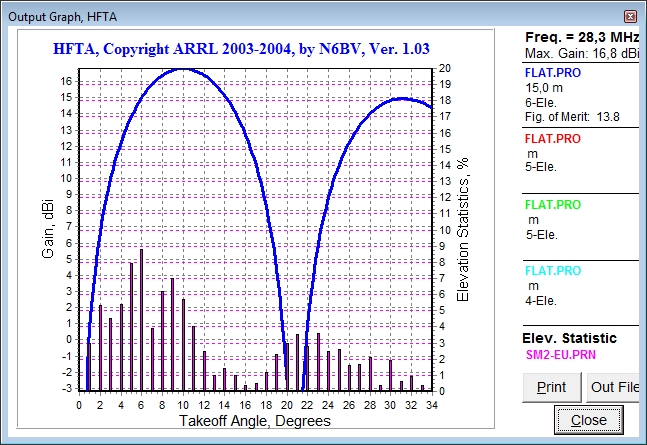
Task: Click the SM2-EU.PRN elevation statistic file
Action: [561, 355]
